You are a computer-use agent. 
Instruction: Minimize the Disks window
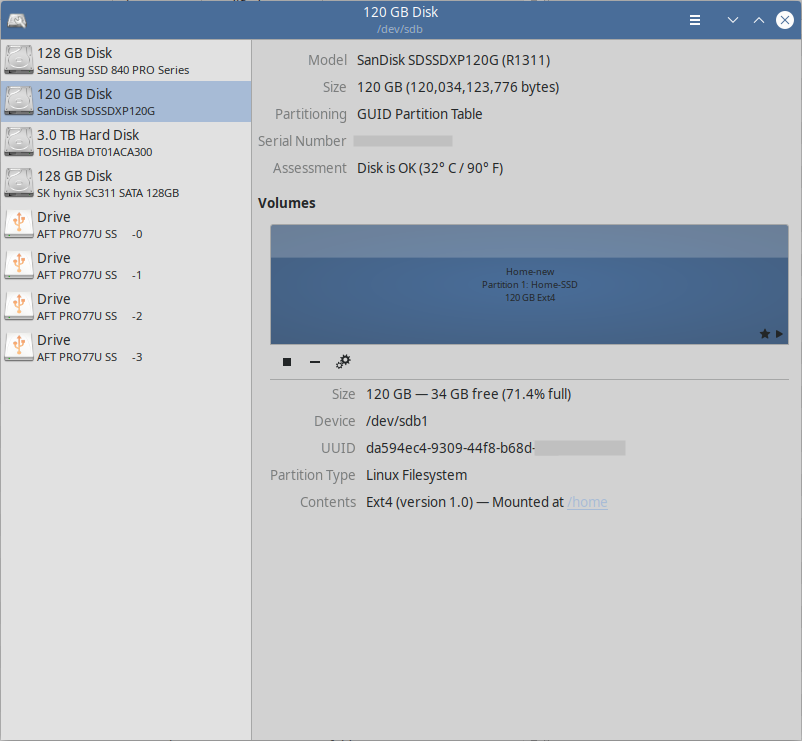pos(733,20)
